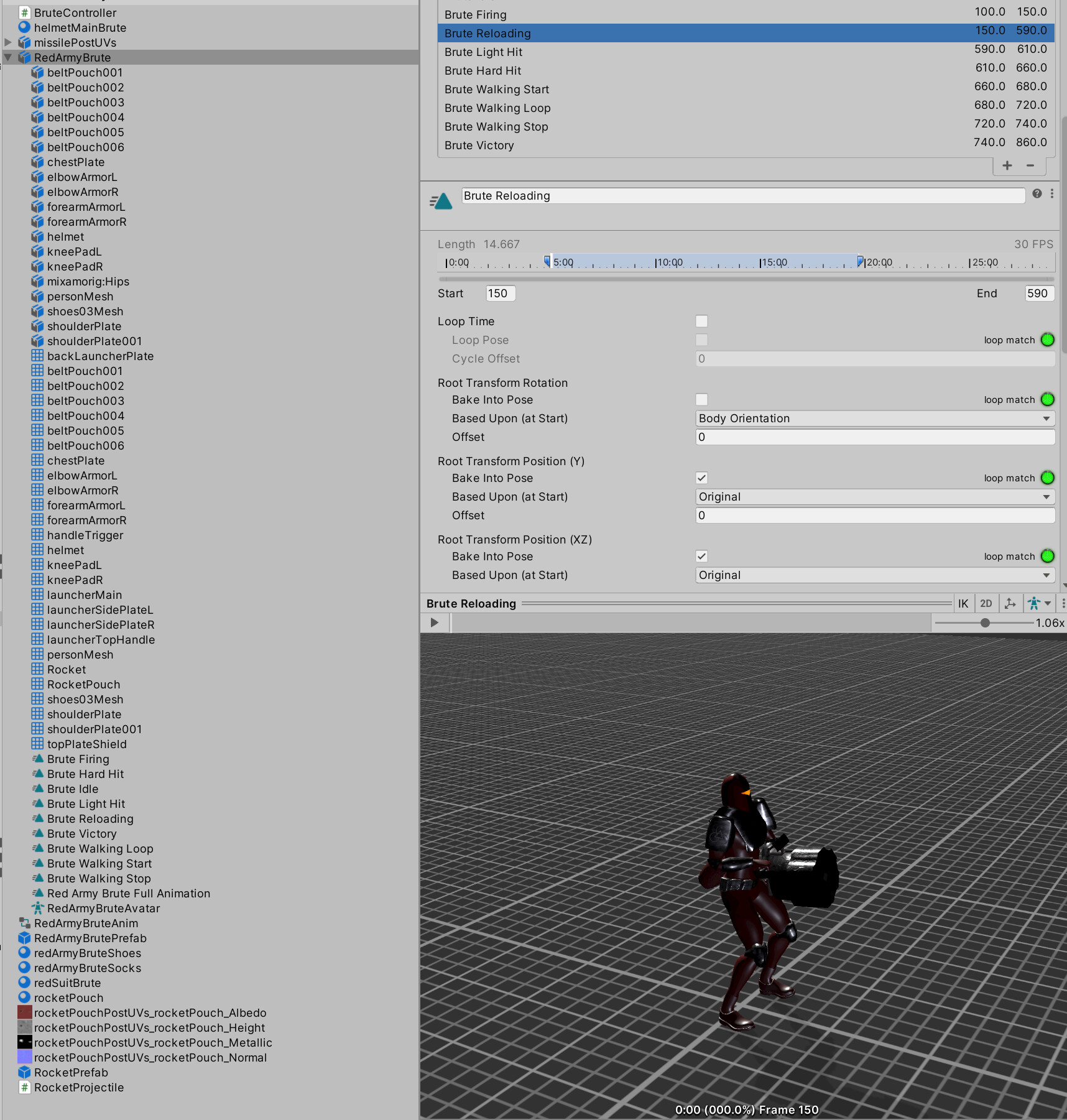Click the End frame input showing 590
This screenshot has height=1120, width=1067.
(x=1038, y=293)
